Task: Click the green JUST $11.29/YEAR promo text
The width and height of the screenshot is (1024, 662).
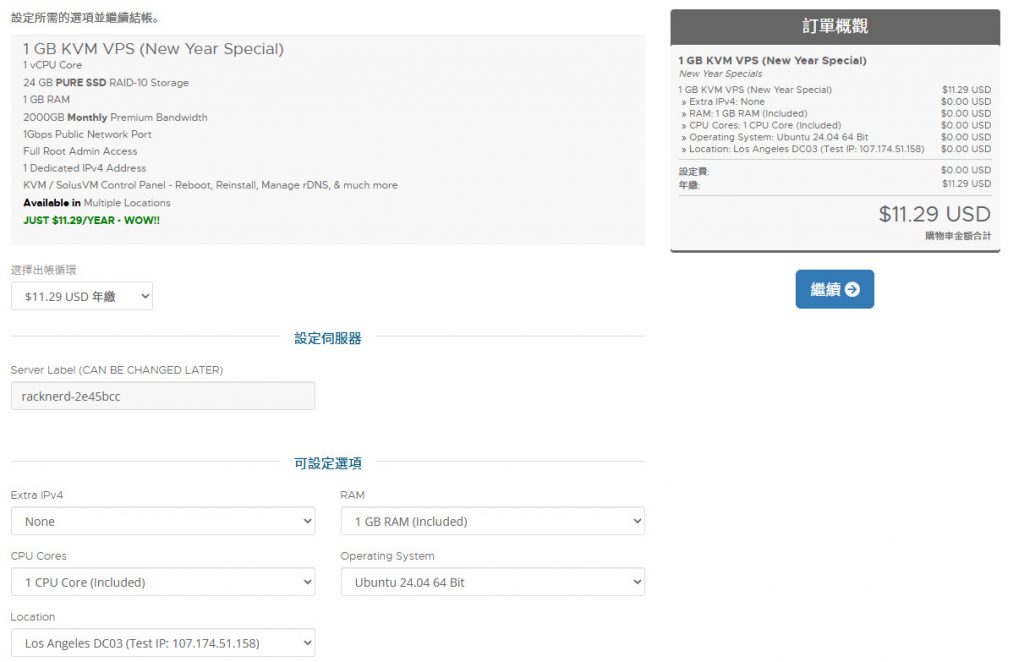Action: [91, 220]
